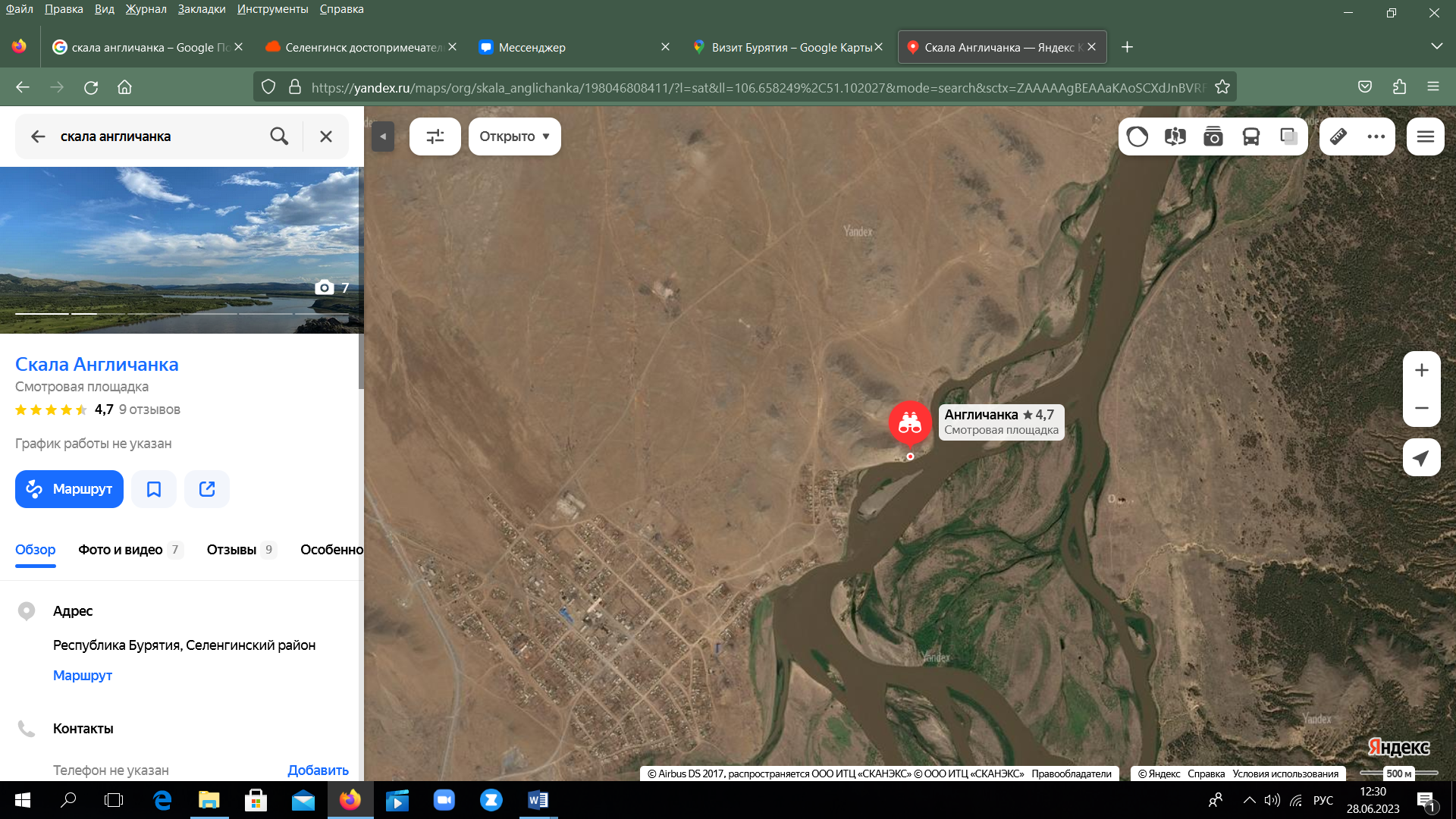
Task: Switch to Фото и видео tab
Action: [x=130, y=550]
